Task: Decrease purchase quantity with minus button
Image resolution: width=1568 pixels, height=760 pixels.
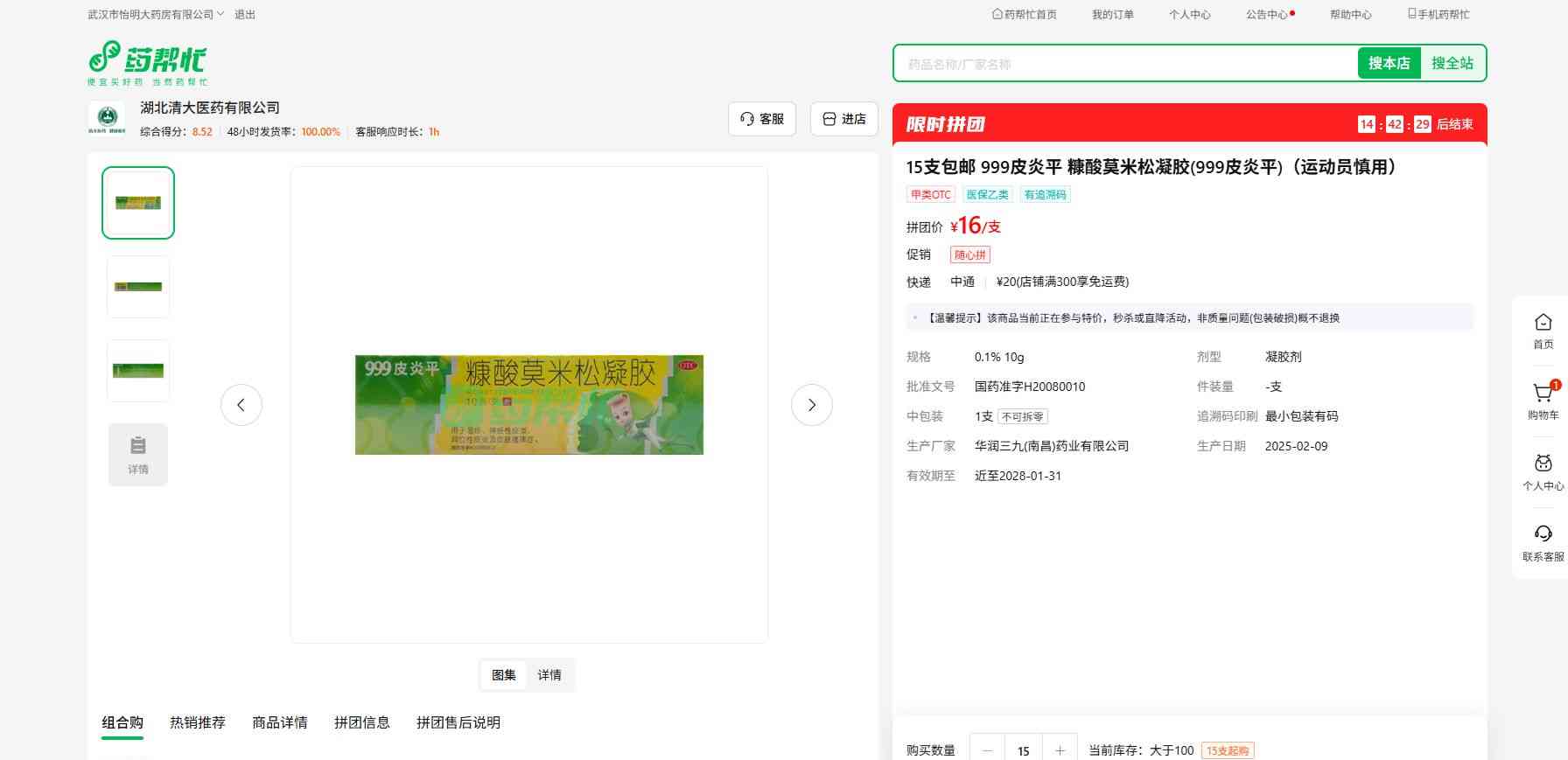Action: pyautogui.click(x=988, y=750)
